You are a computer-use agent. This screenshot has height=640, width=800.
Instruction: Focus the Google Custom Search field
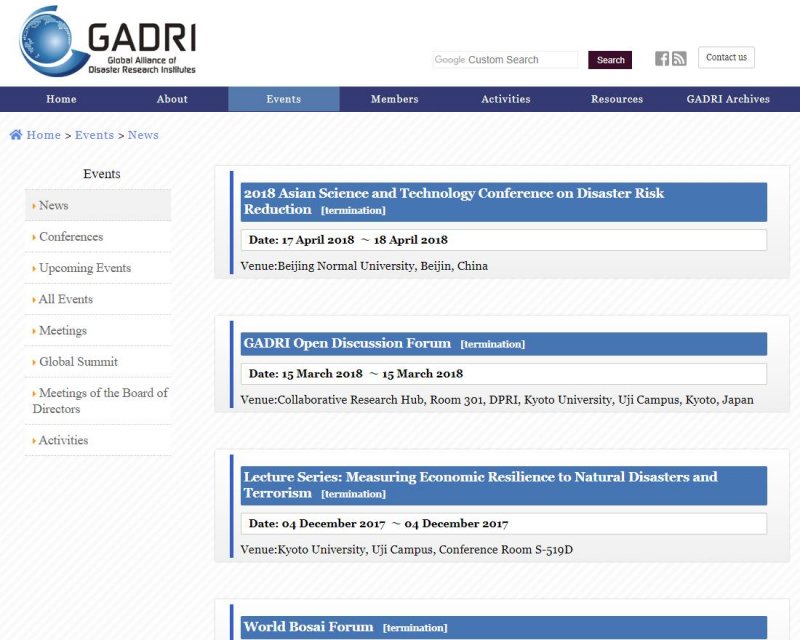click(x=505, y=60)
